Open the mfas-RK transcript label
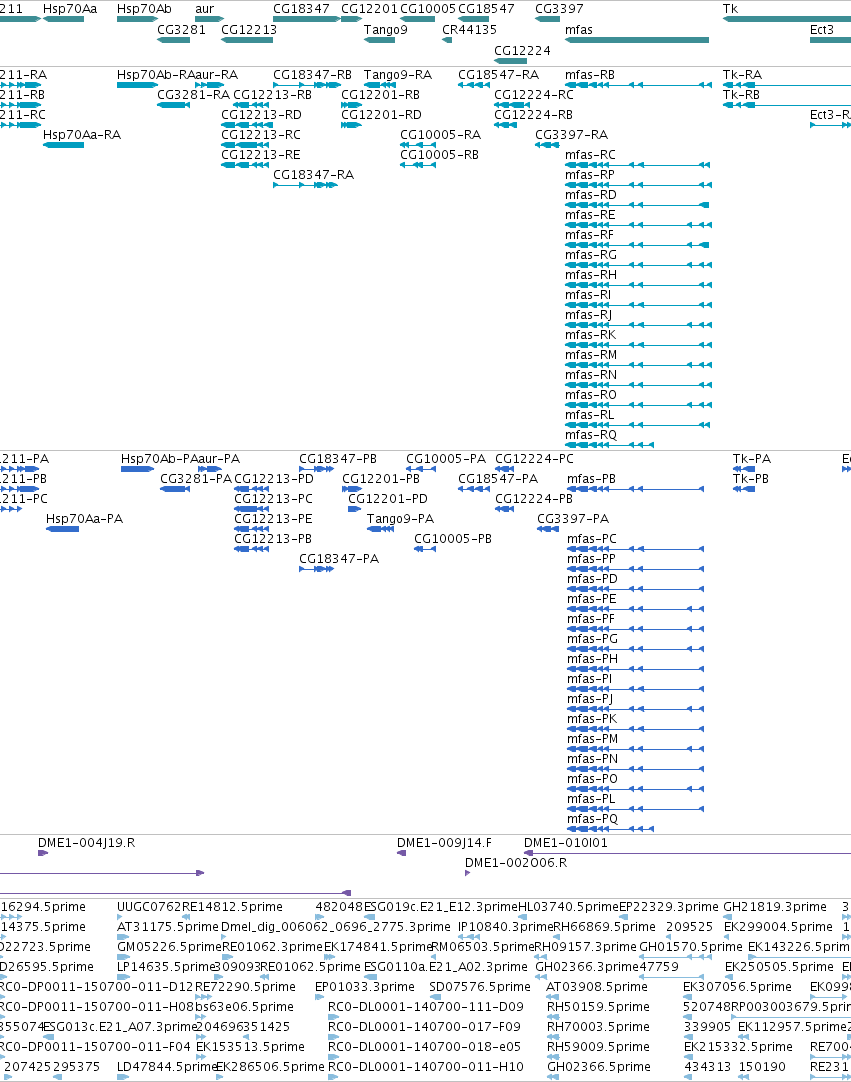 [590, 335]
